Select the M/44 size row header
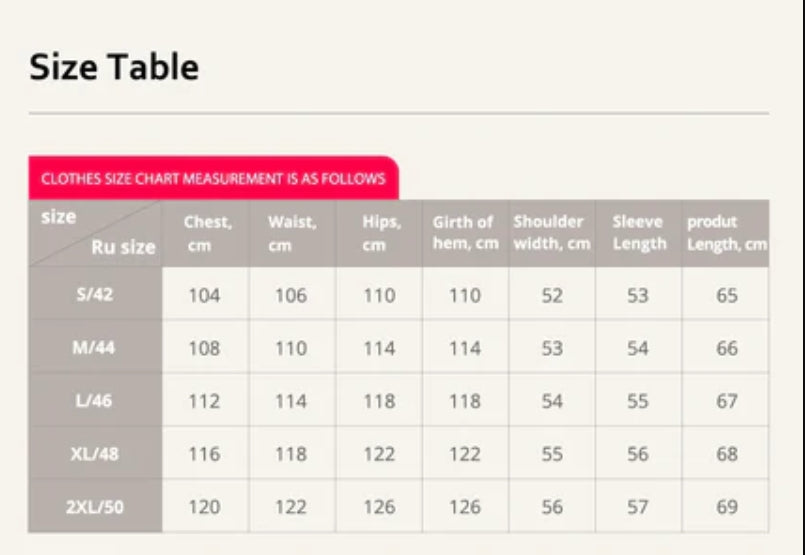Image resolution: width=805 pixels, height=555 pixels. [x=95, y=348]
